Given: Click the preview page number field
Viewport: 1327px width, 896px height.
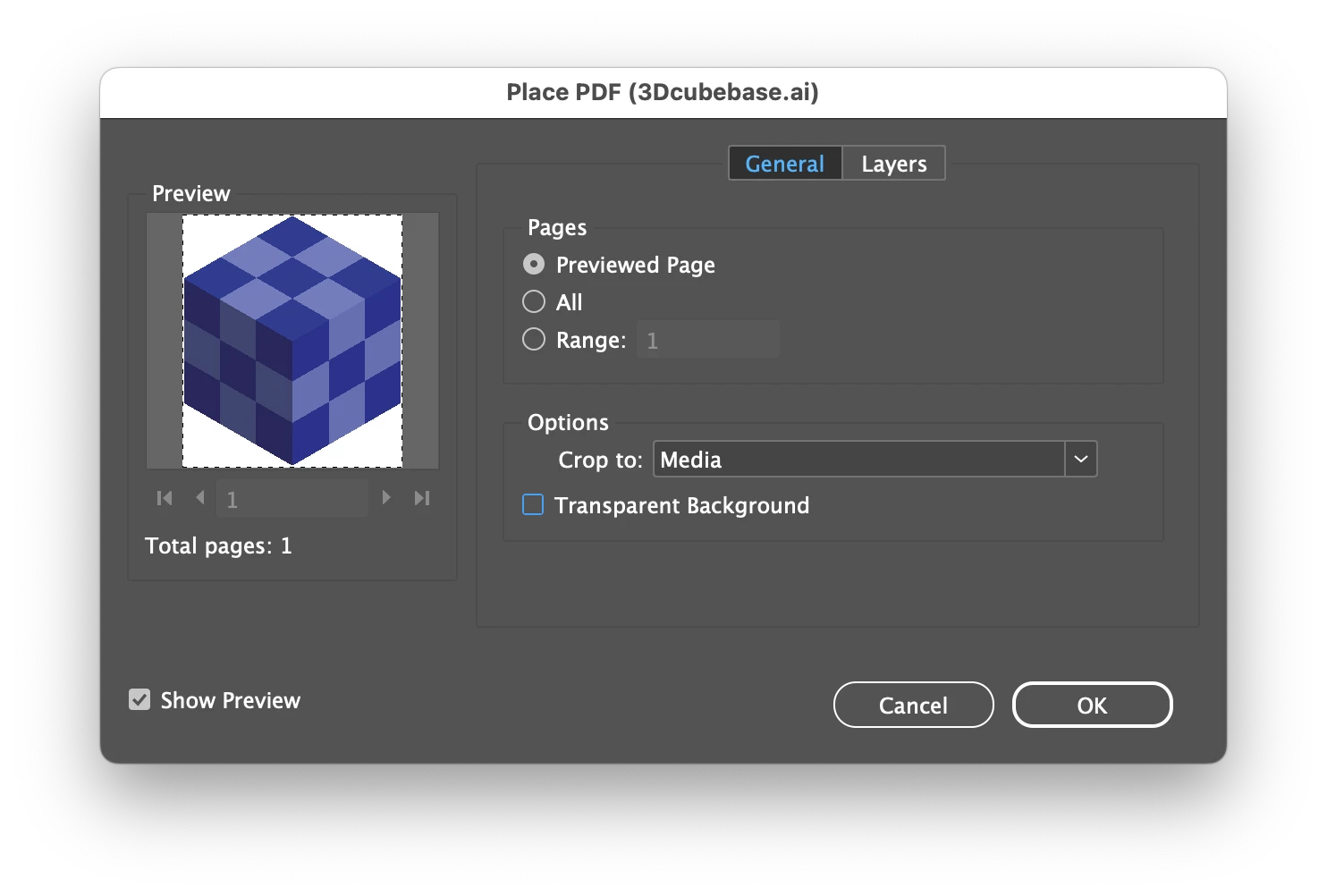Looking at the screenshot, I should point(292,498).
